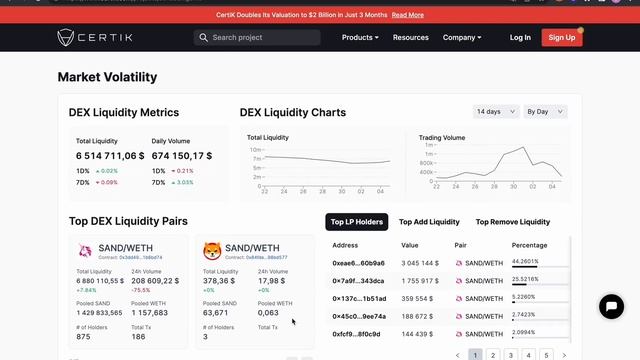Image resolution: width=640 pixels, height=360 pixels.
Task: Click the 2.7423% percentage label
Action: click(x=523, y=315)
